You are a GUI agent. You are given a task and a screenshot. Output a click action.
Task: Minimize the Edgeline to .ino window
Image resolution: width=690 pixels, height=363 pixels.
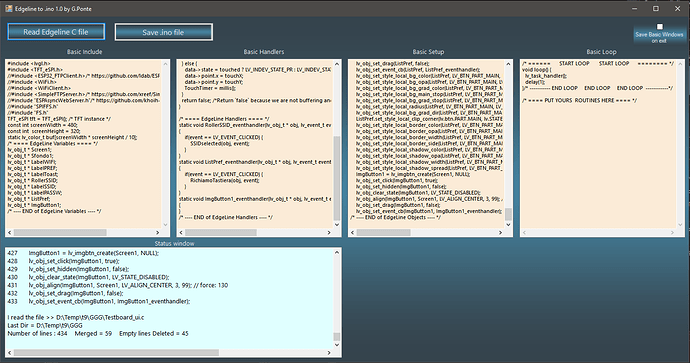(x=635, y=8)
